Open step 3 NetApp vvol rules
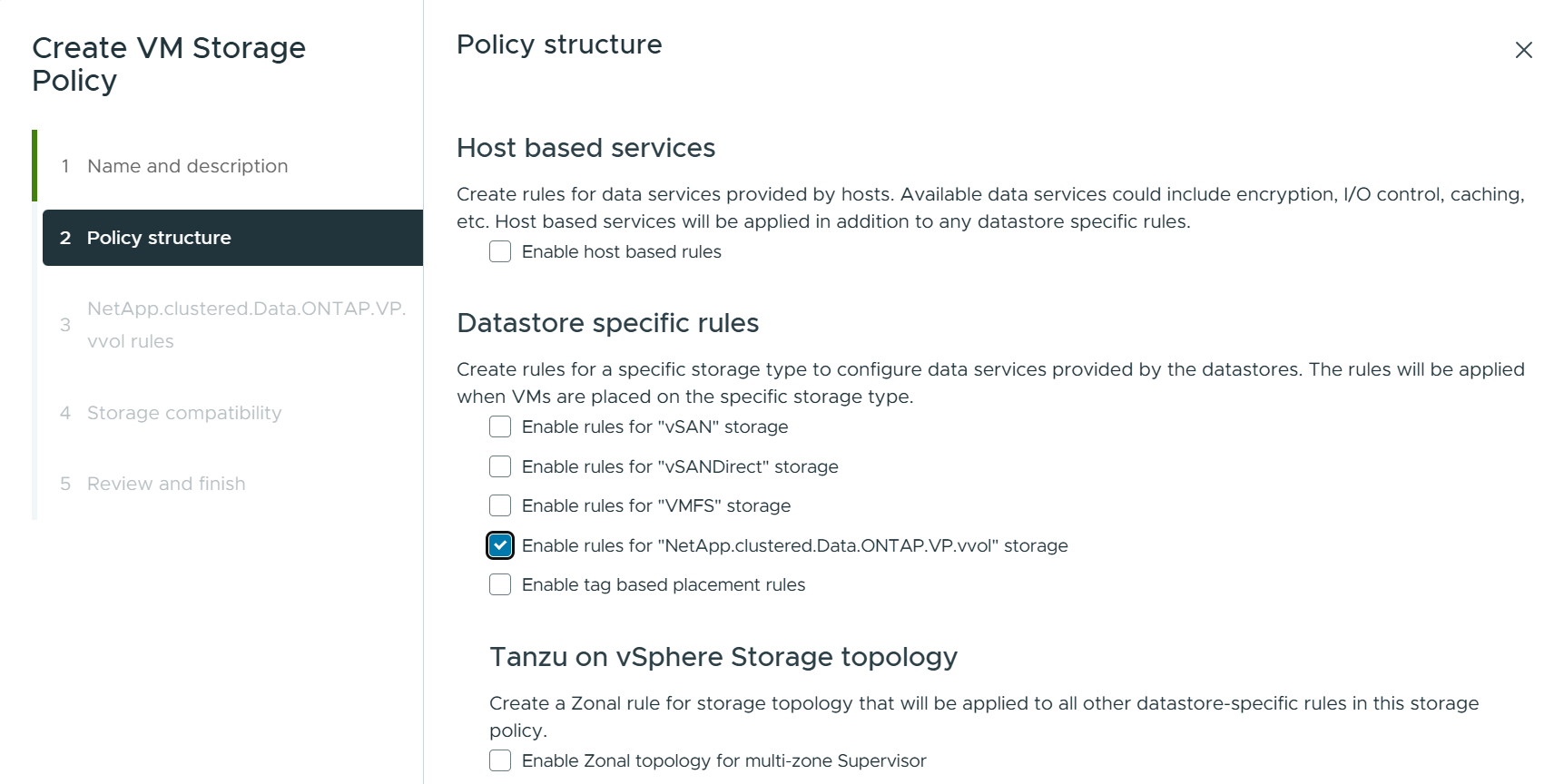The width and height of the screenshot is (1564, 784). [x=245, y=325]
